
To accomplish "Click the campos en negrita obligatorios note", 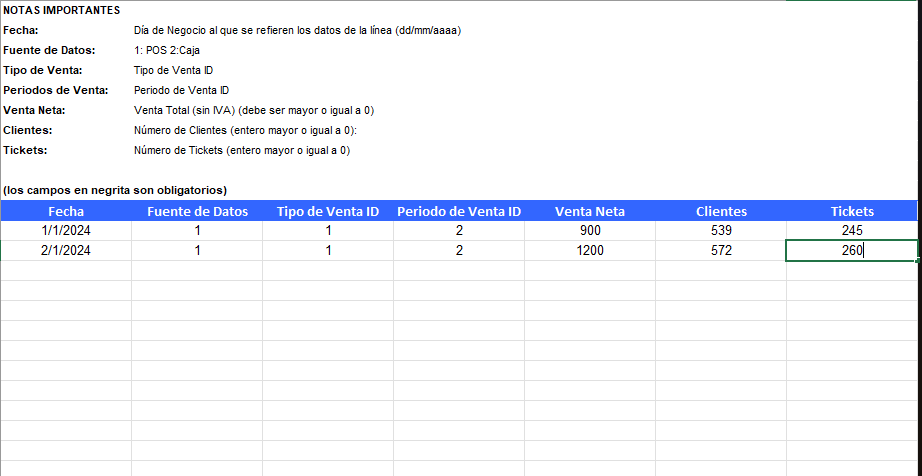I will (115, 190).
